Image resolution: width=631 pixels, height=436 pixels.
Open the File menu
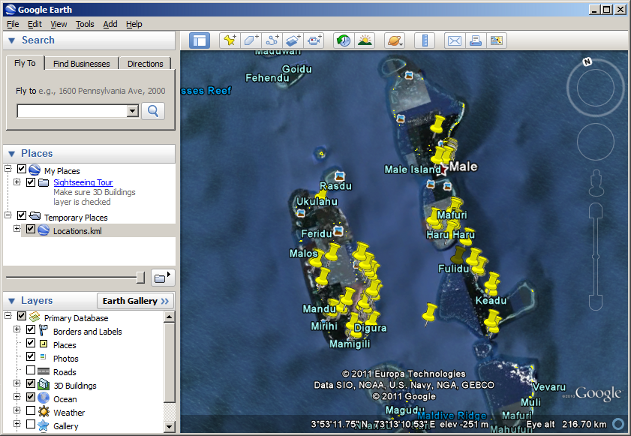(x=12, y=24)
